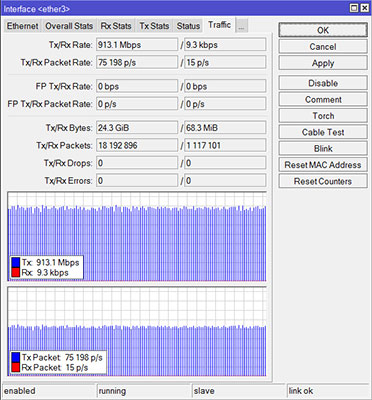Click the 'Tx/Rx Errors:' label
This screenshot has width=372, height=400.
[69, 181]
